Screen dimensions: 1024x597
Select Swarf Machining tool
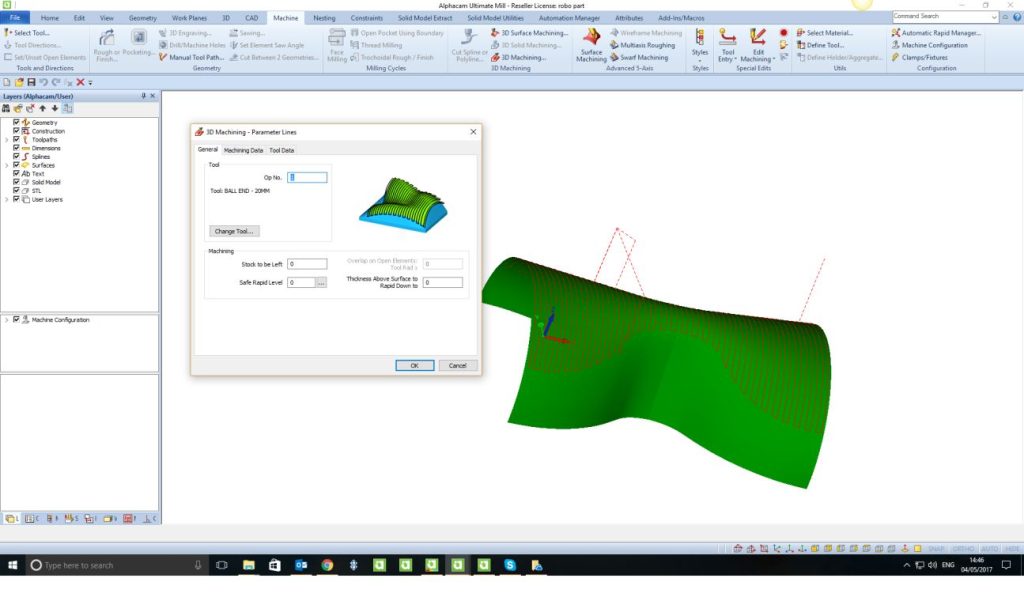[643, 57]
